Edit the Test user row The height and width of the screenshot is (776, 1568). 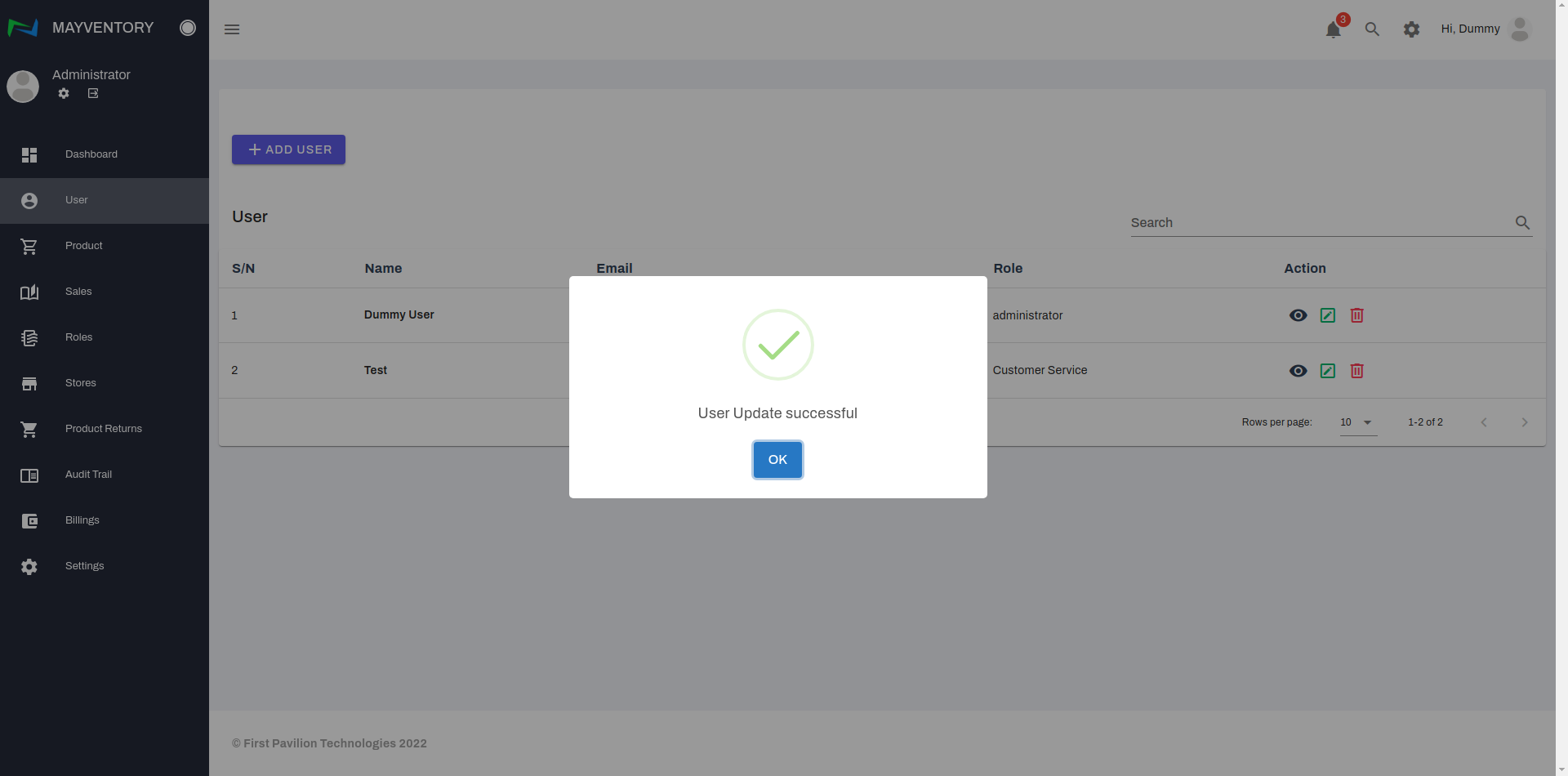tap(1328, 371)
